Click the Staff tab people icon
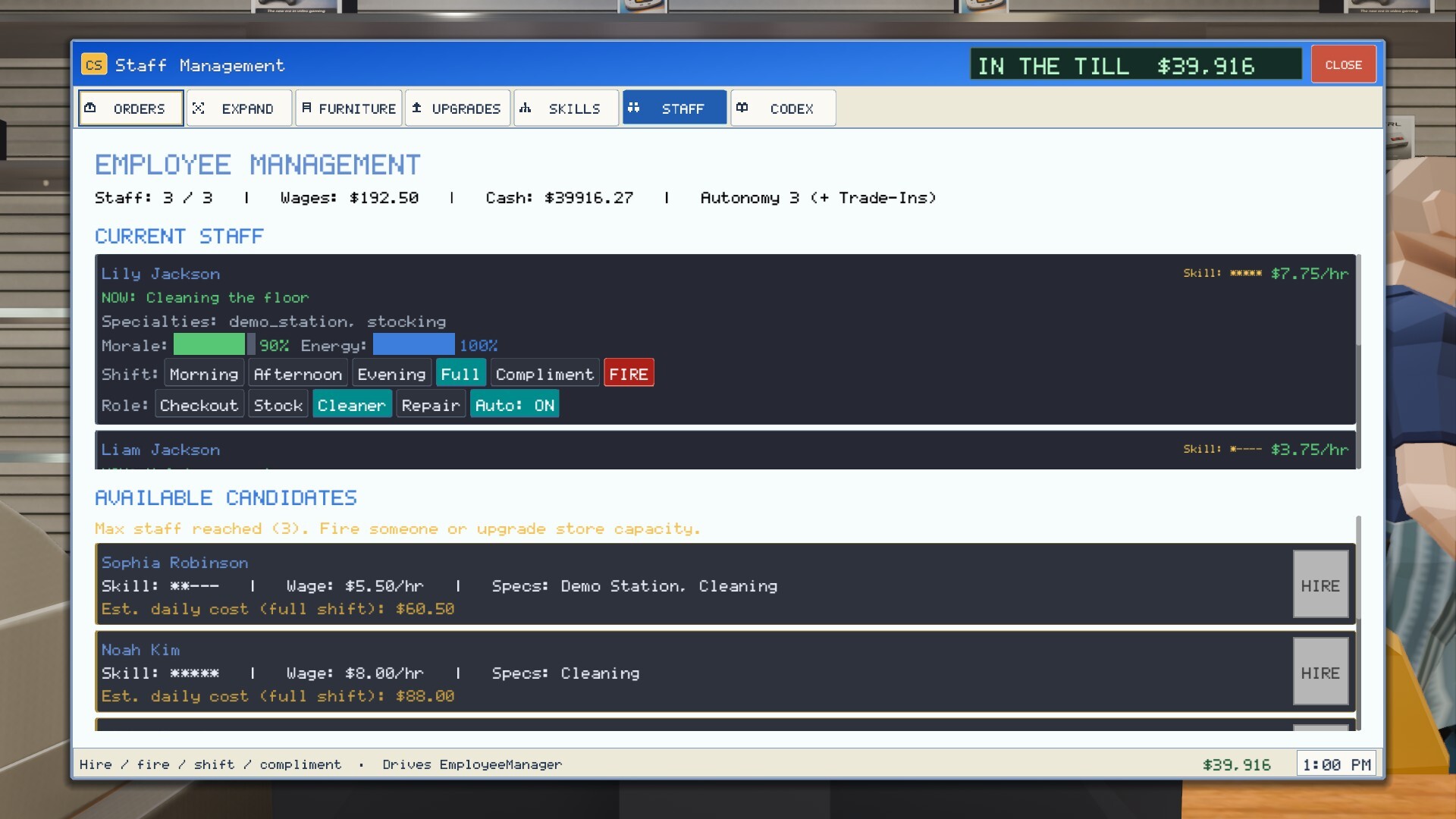This screenshot has height=819, width=1456. pos(634,108)
